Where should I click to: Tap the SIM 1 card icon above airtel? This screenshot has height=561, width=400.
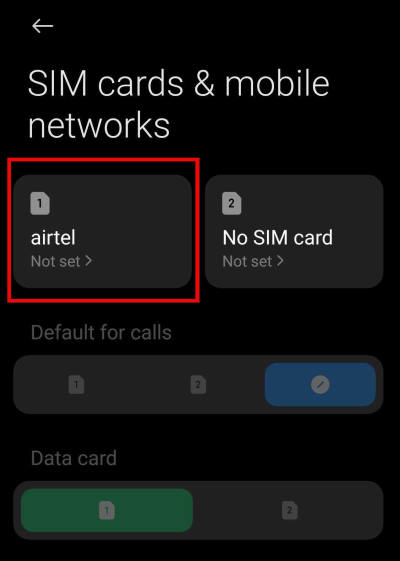click(x=40, y=203)
